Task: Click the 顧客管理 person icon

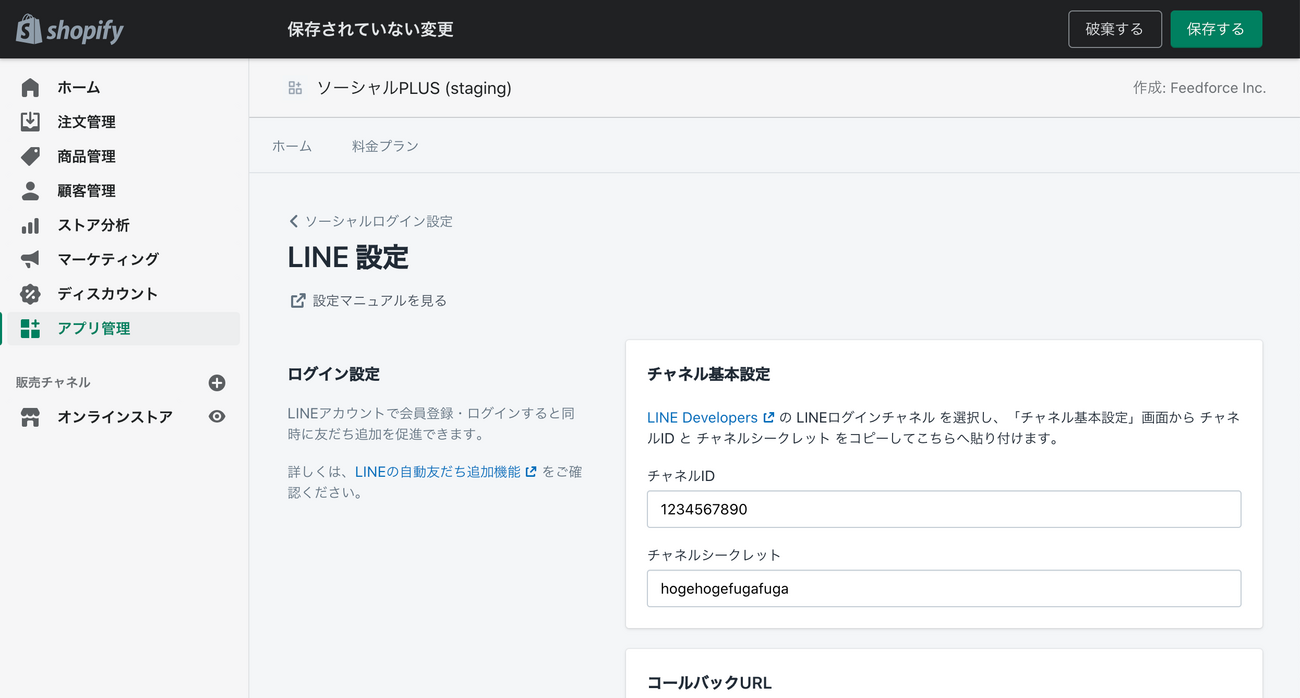Action: click(x=30, y=191)
